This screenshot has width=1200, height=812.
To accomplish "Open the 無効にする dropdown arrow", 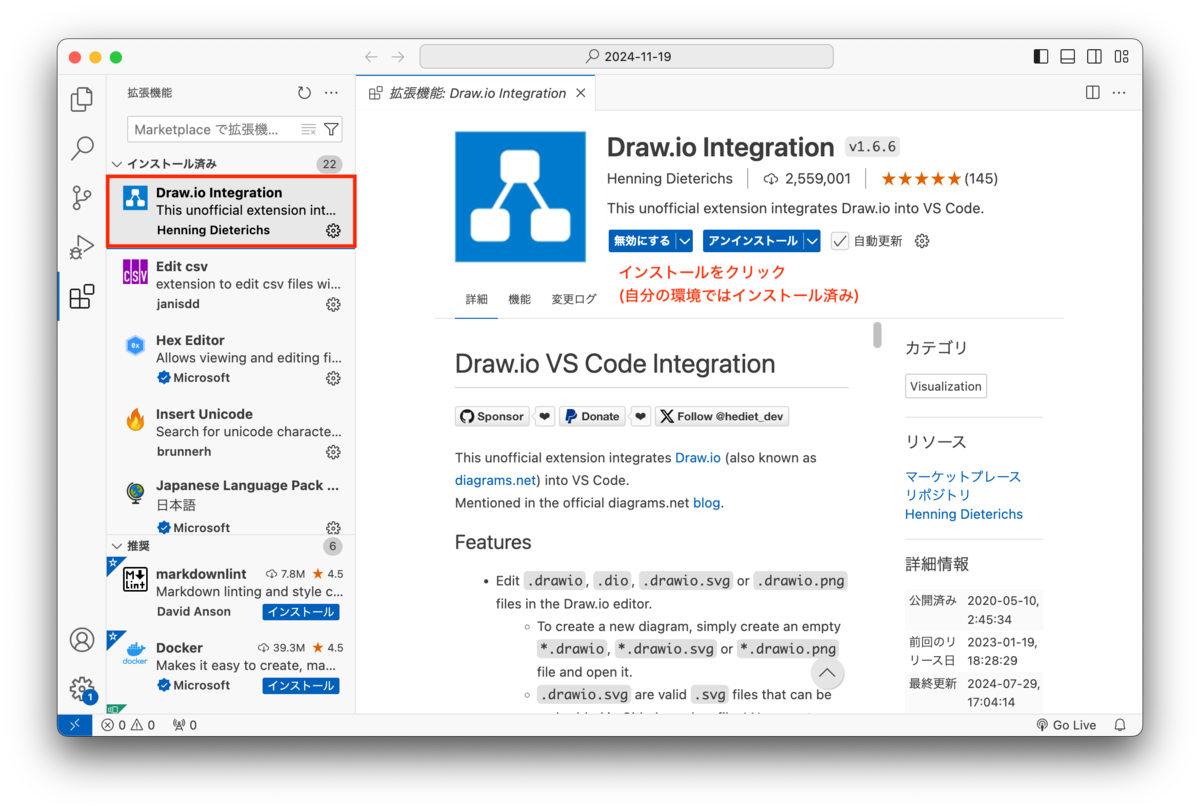I will click(684, 240).
